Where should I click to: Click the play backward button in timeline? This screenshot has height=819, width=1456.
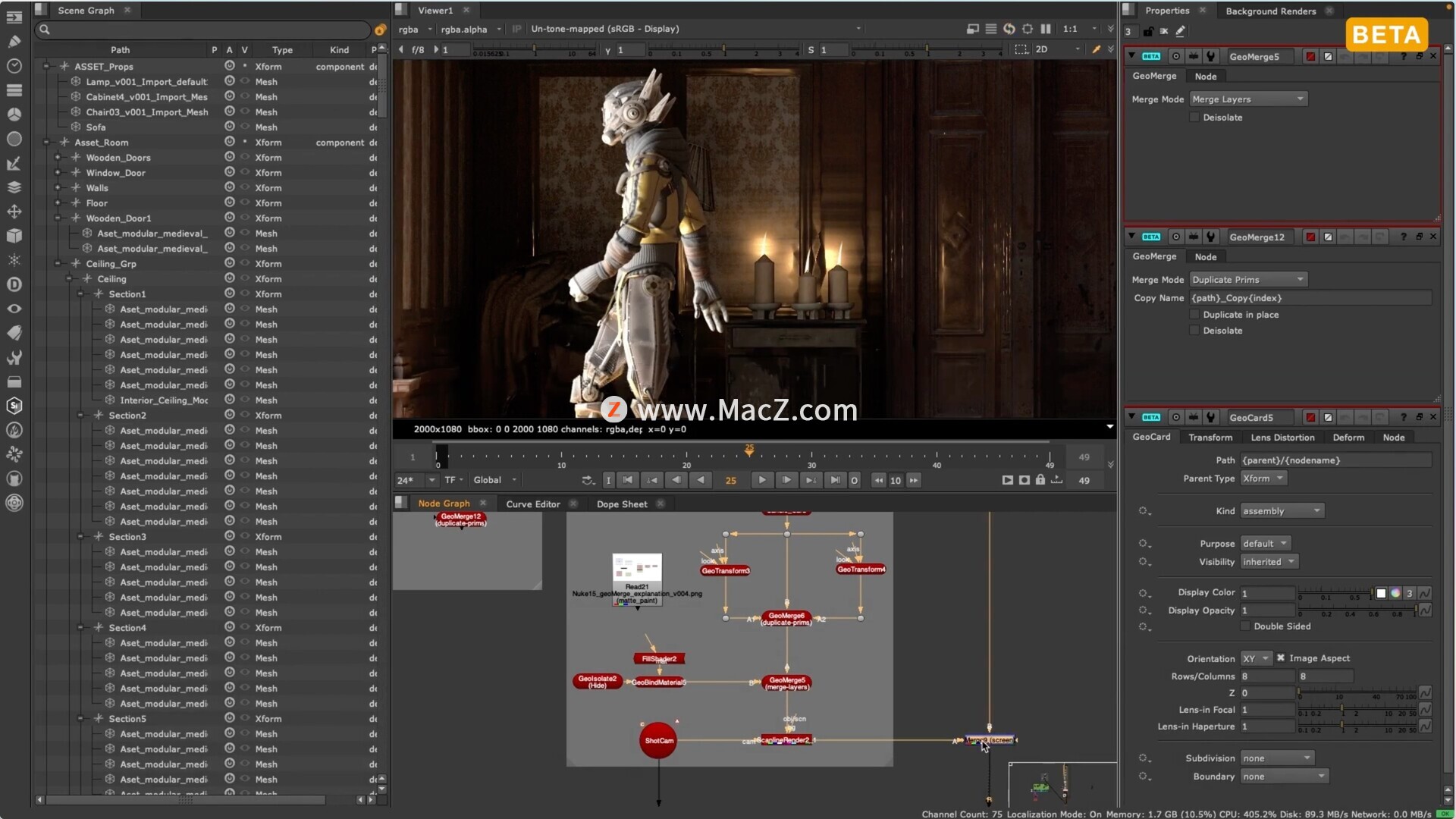(x=701, y=480)
